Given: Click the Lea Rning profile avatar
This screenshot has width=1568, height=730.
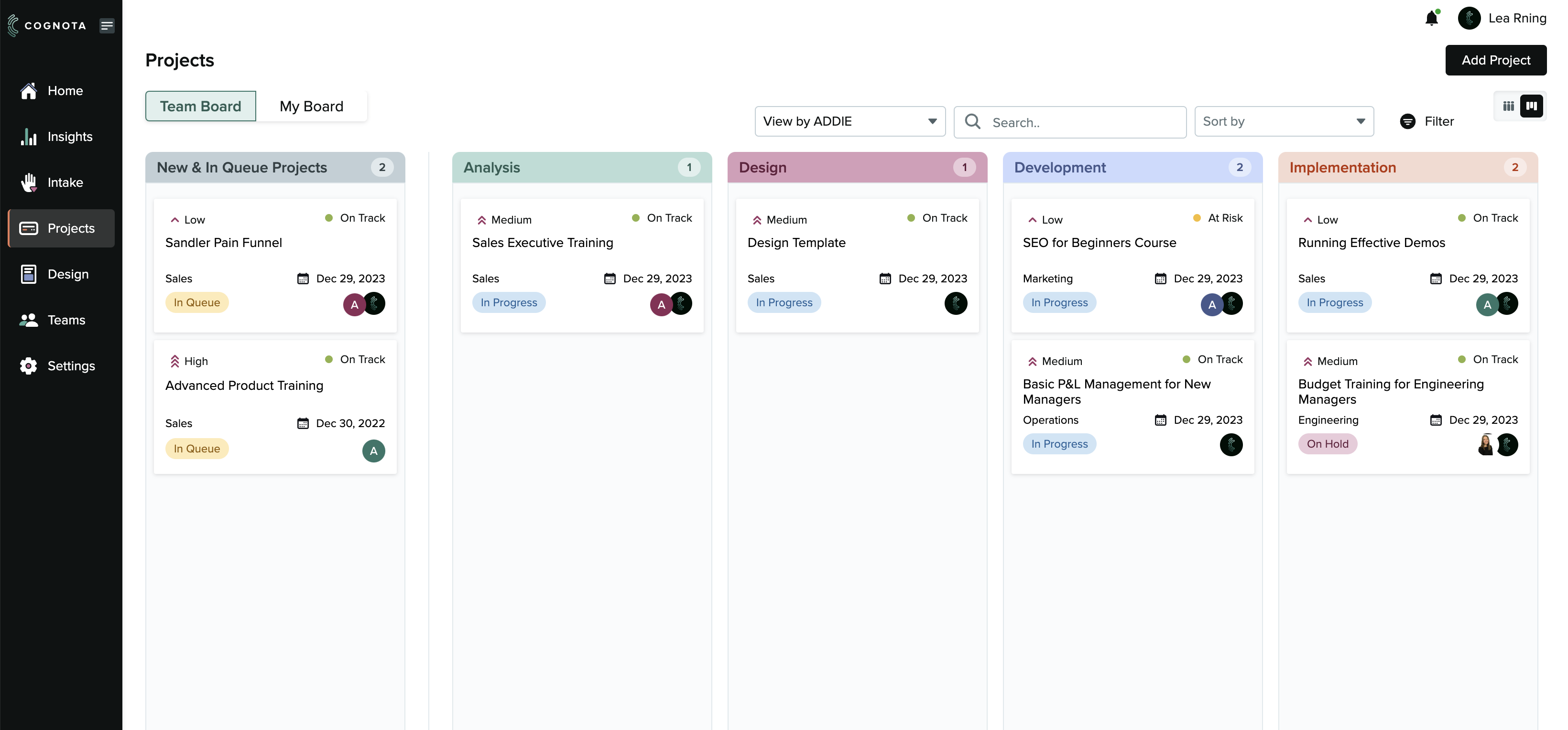Looking at the screenshot, I should pyautogui.click(x=1469, y=18).
